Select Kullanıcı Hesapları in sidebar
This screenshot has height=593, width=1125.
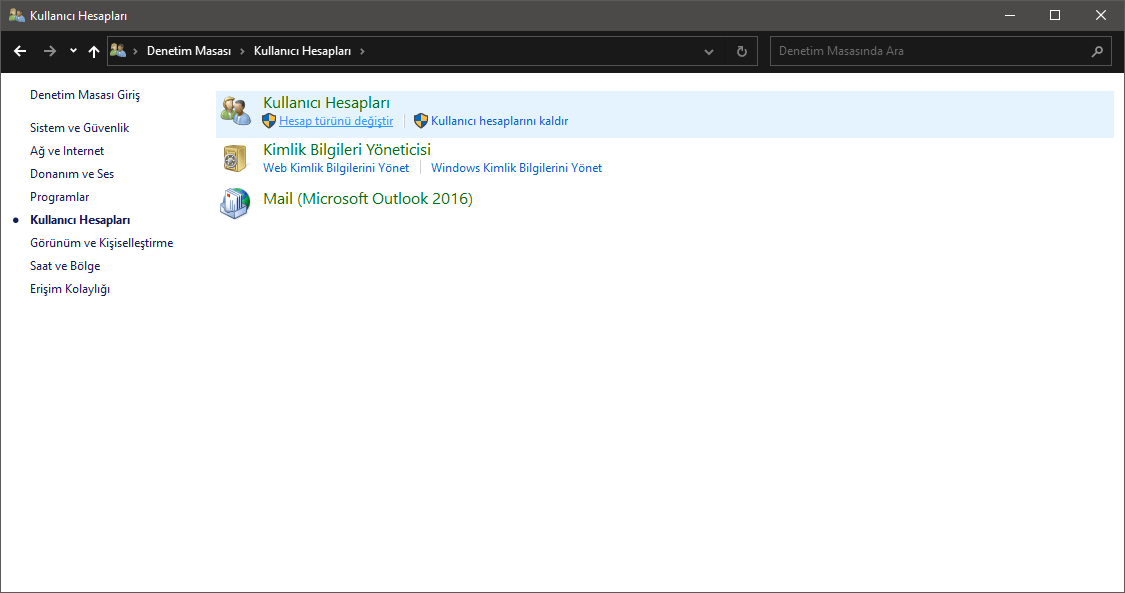point(80,219)
